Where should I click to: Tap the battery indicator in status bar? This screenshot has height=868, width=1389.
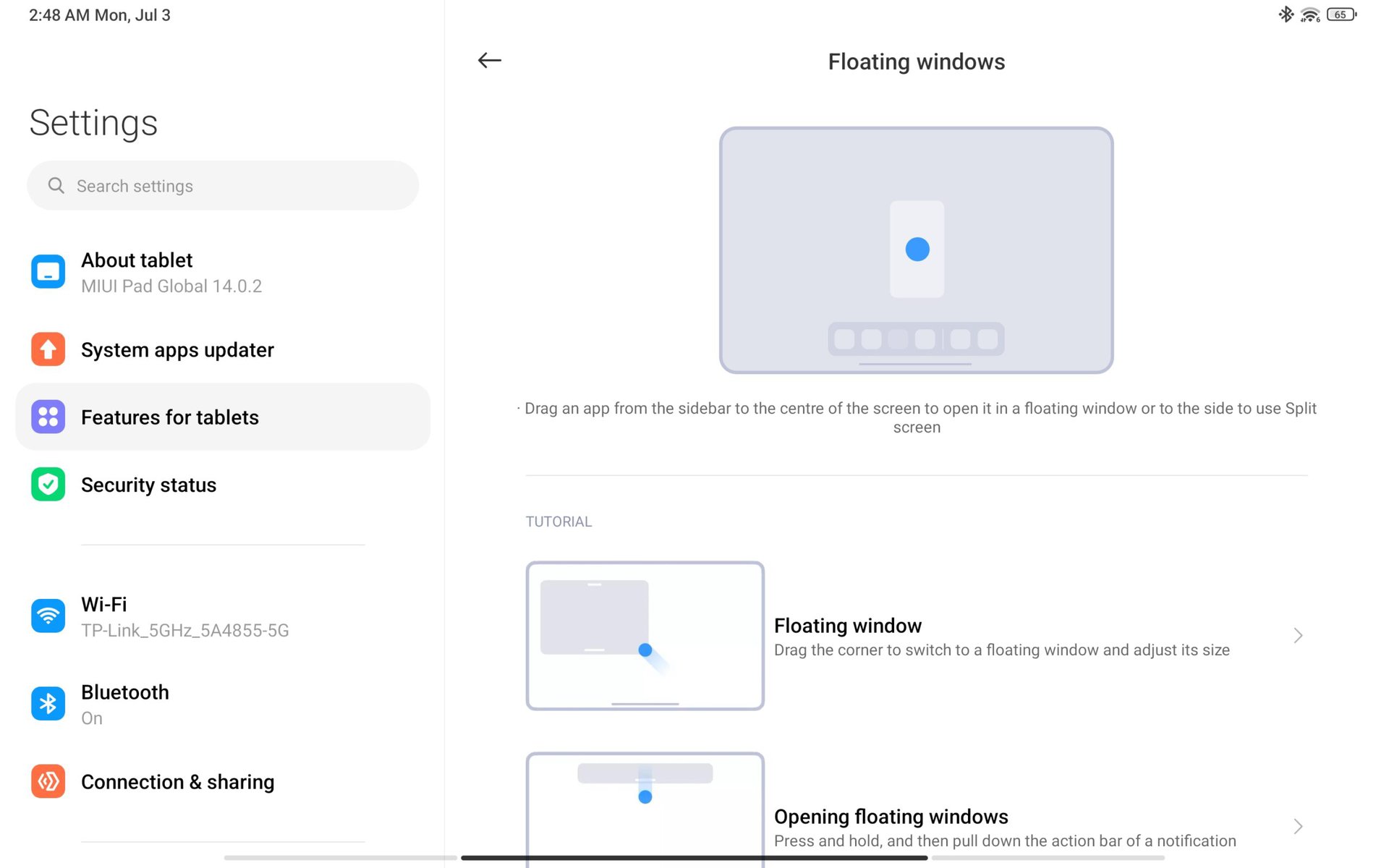[x=1341, y=14]
